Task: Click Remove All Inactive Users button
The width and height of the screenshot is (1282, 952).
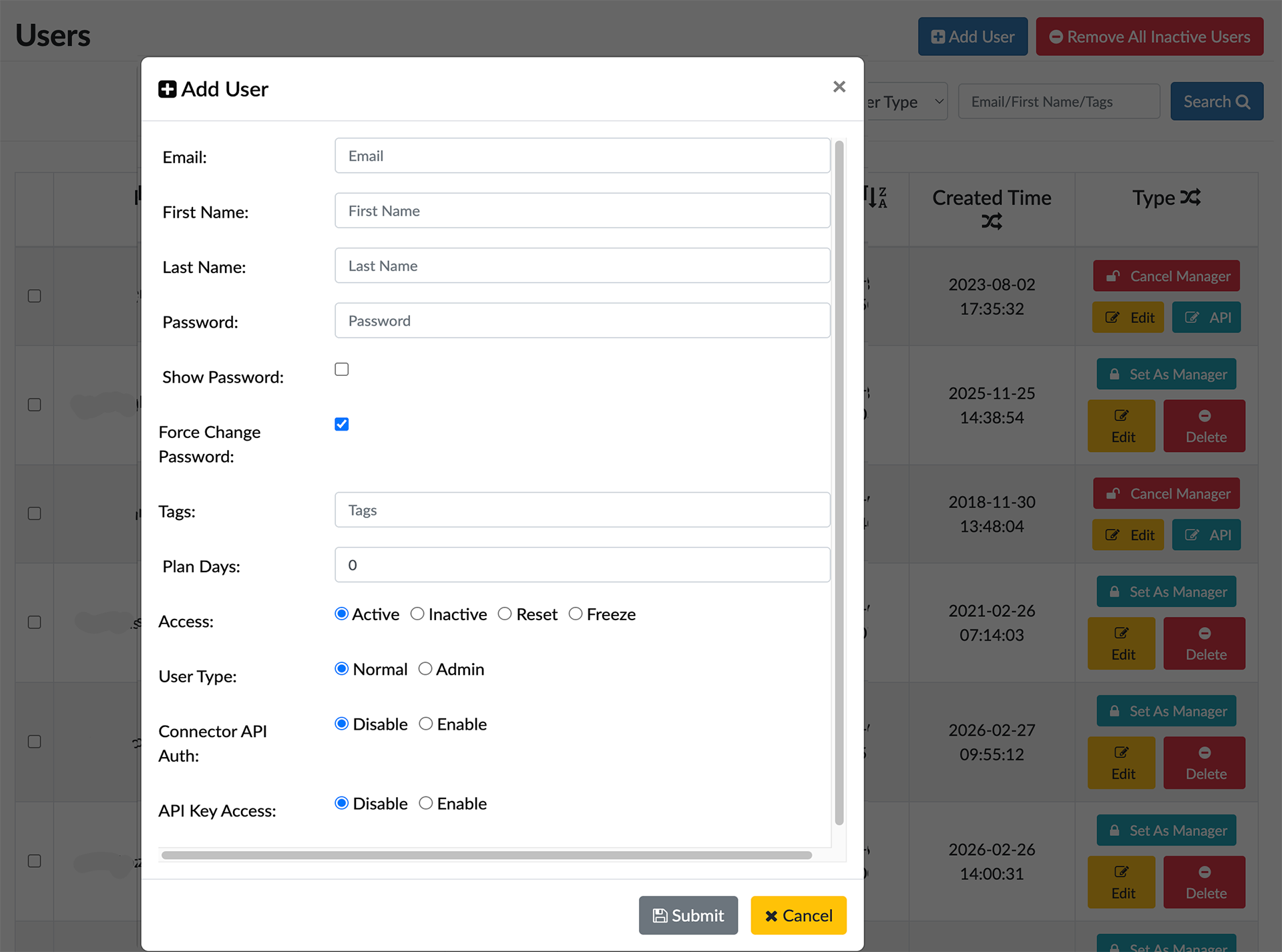Action: [1149, 37]
